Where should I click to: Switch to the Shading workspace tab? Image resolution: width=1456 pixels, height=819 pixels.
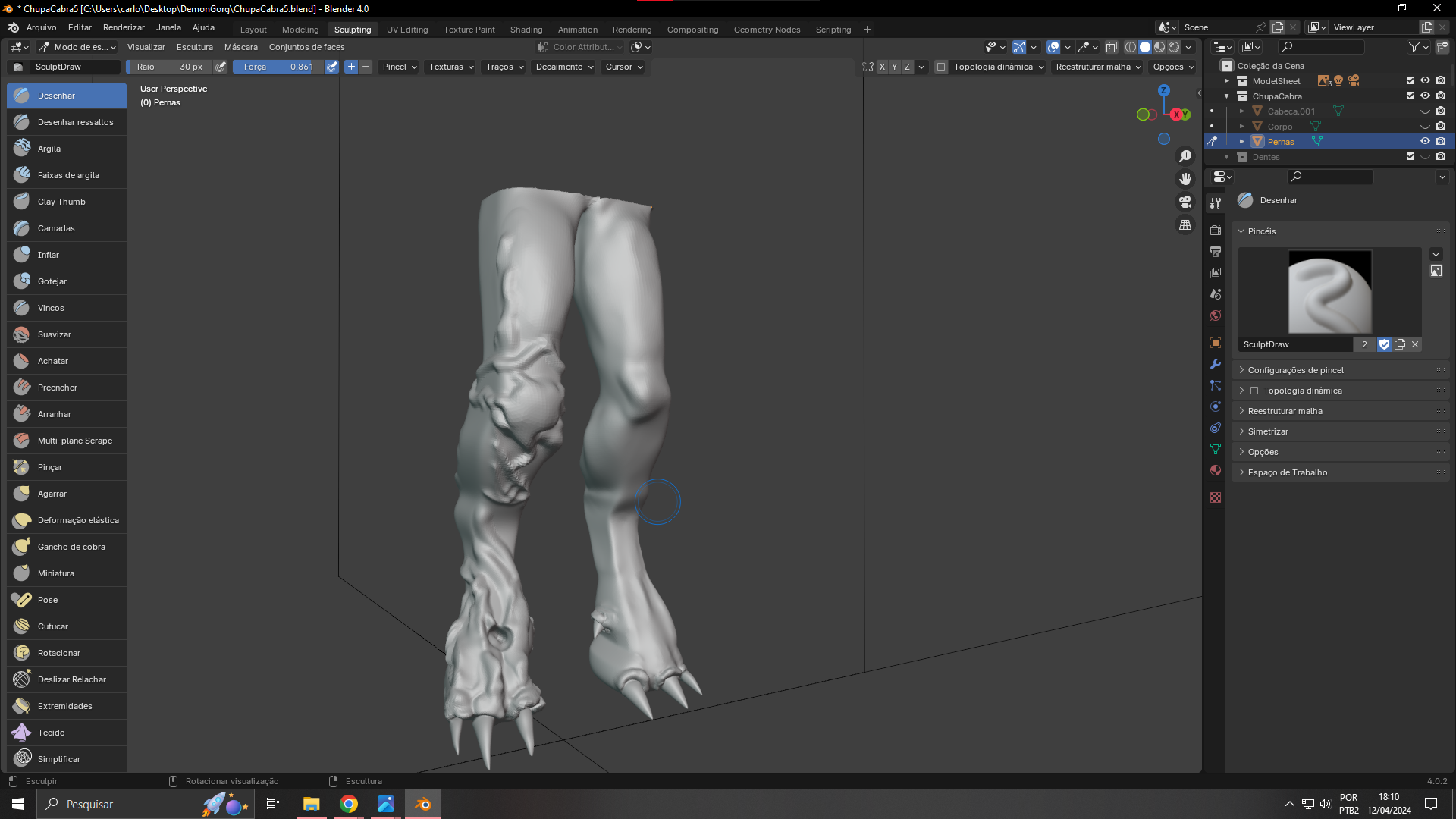pyautogui.click(x=526, y=30)
